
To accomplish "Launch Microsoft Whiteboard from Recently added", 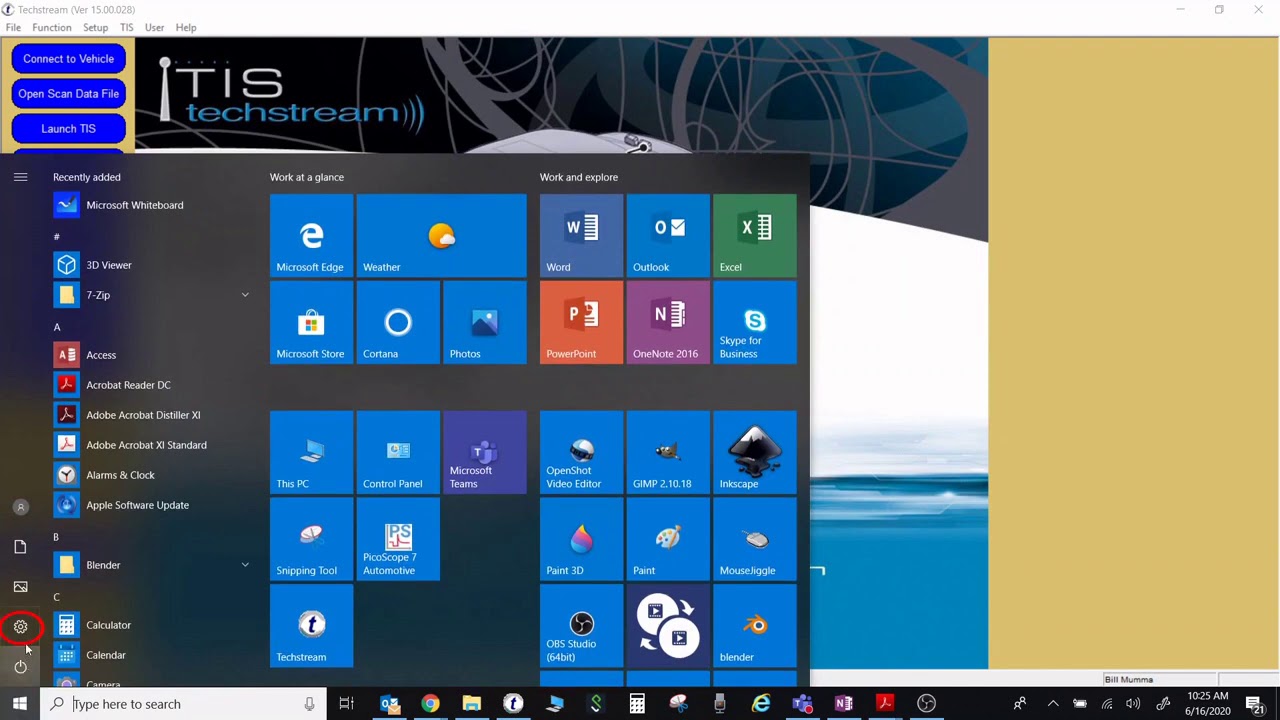I will click(152, 205).
